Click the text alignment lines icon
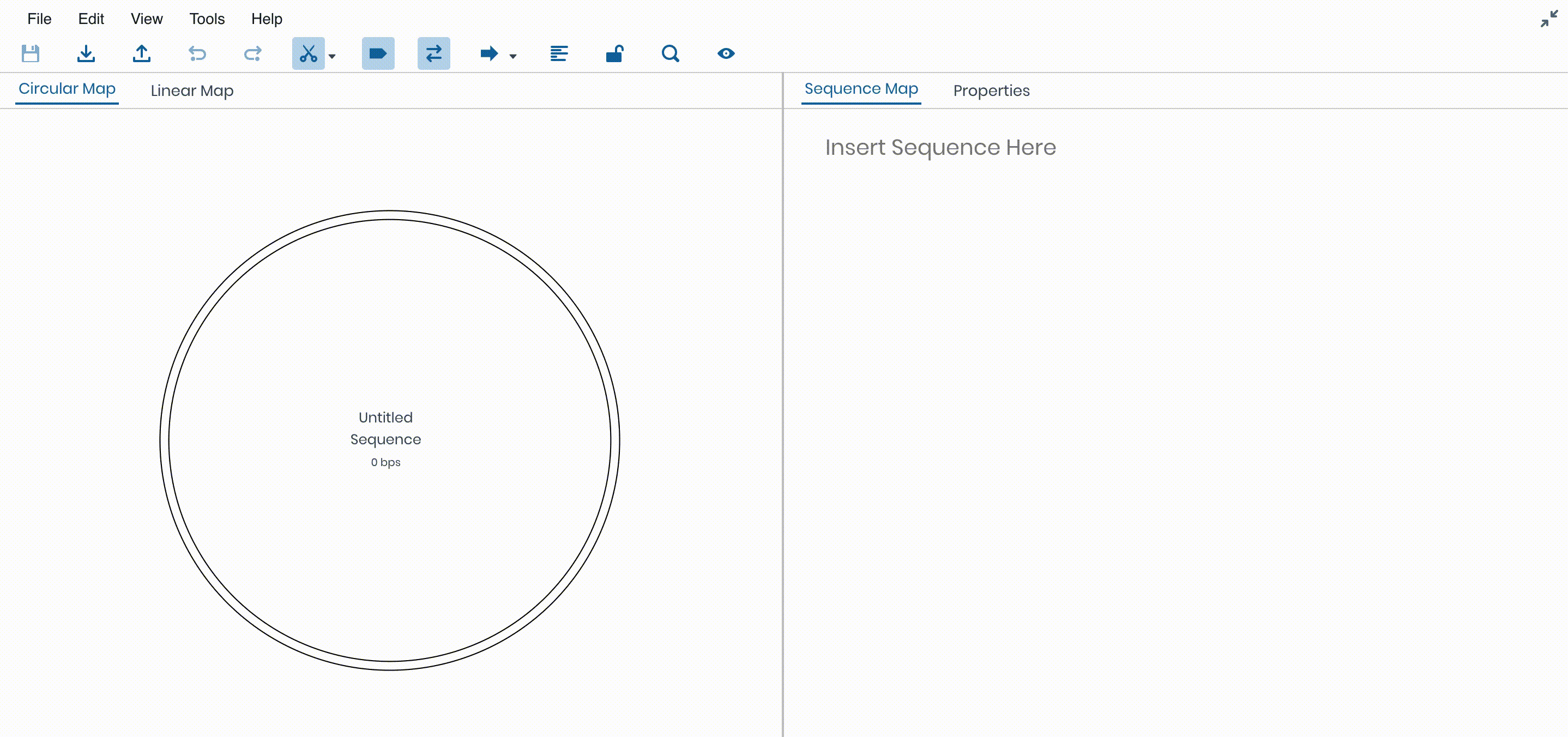1568x737 pixels. click(x=559, y=53)
